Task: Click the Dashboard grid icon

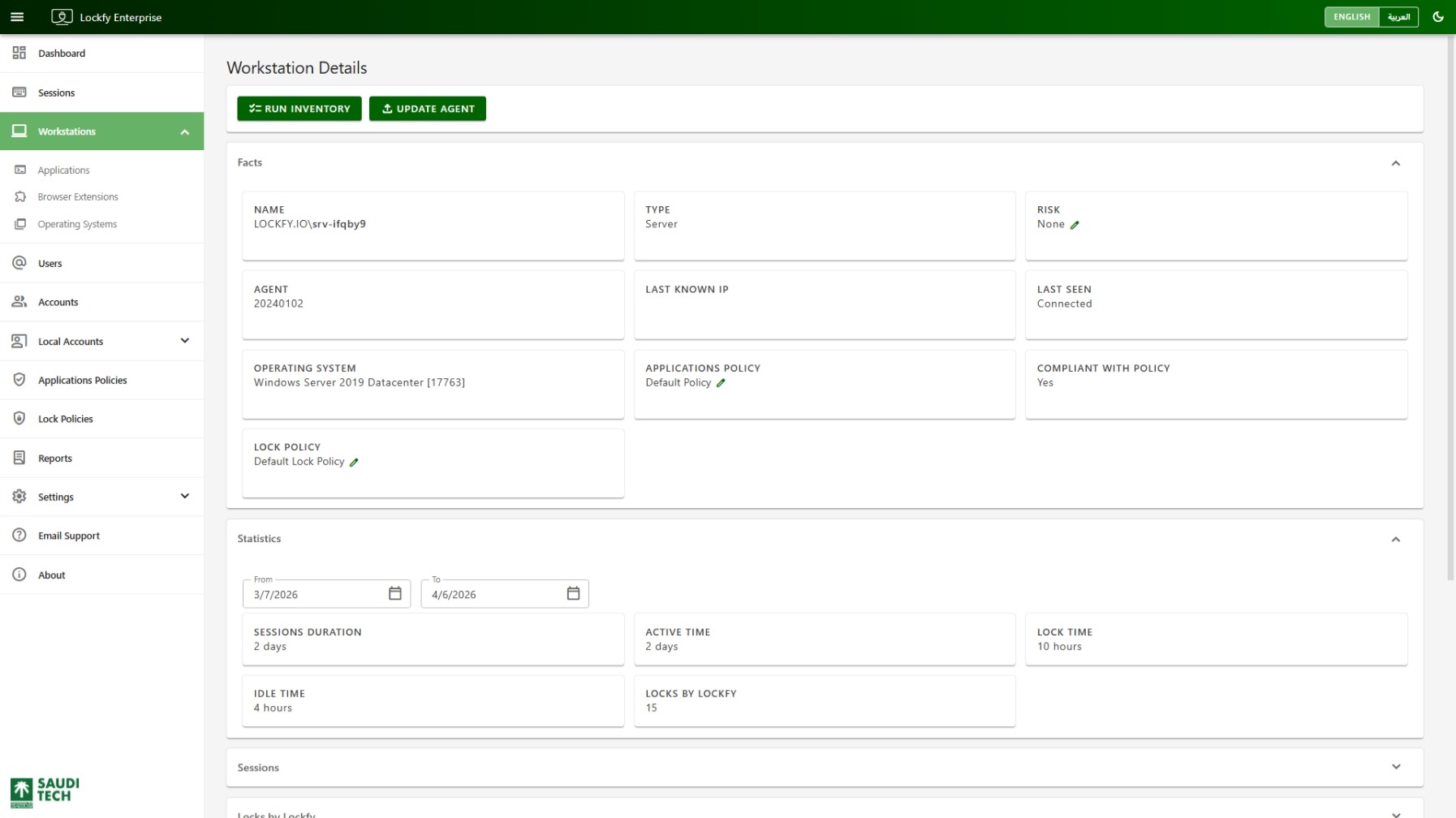Action: pos(19,54)
